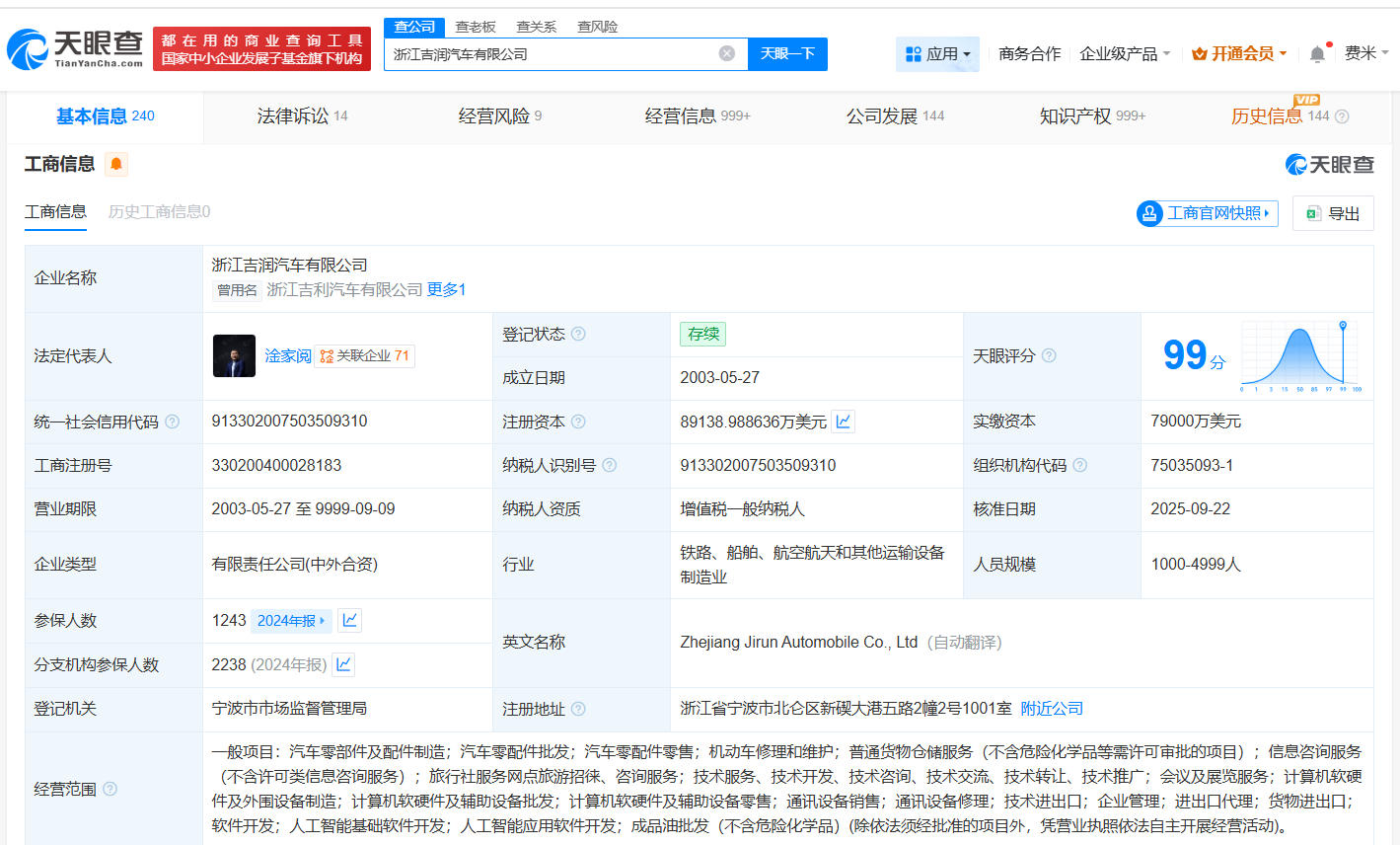This screenshot has height=845, width=1400.
Task: Clear the search box using the X icon
Action: click(x=727, y=53)
